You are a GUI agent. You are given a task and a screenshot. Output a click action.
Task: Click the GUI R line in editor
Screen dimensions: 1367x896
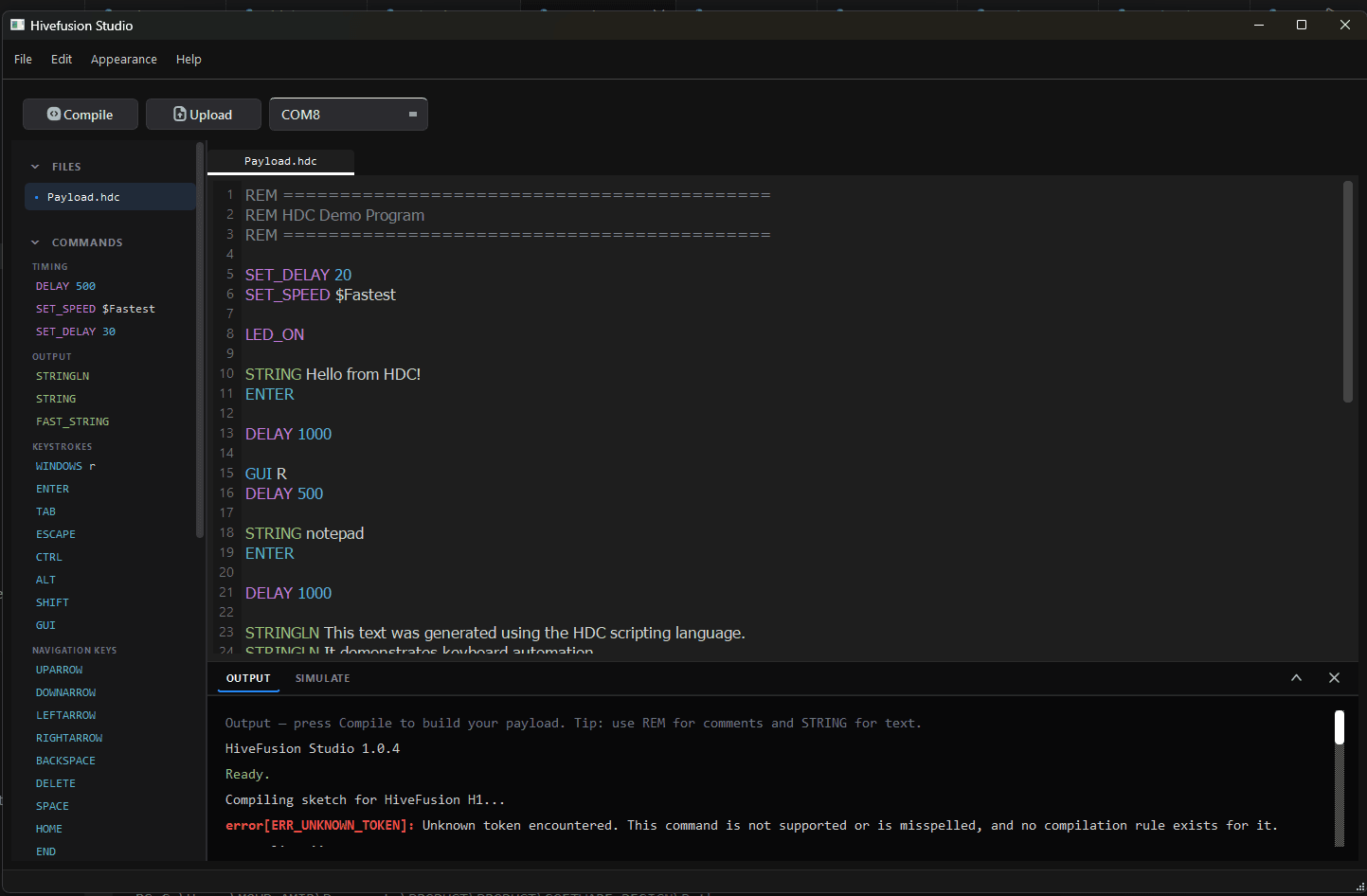coord(265,474)
